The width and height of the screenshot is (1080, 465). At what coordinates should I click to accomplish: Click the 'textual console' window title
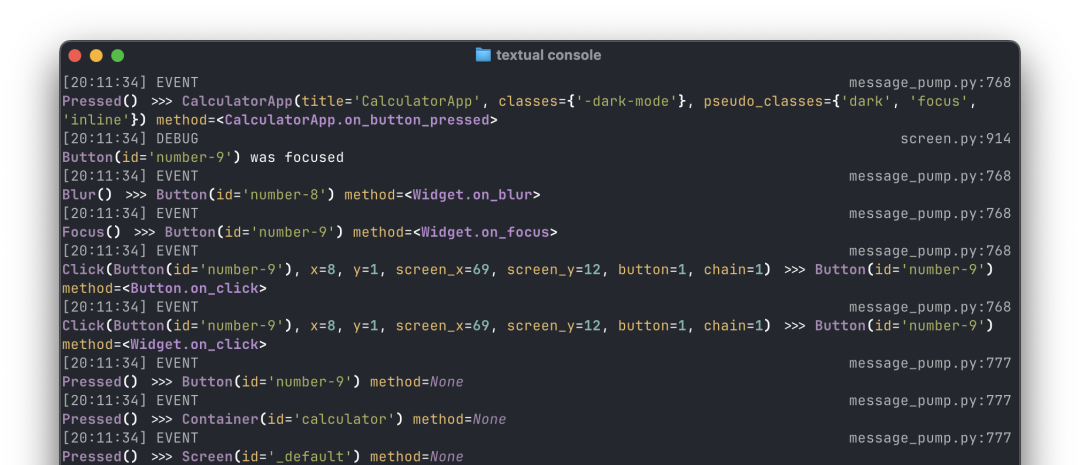tap(548, 55)
